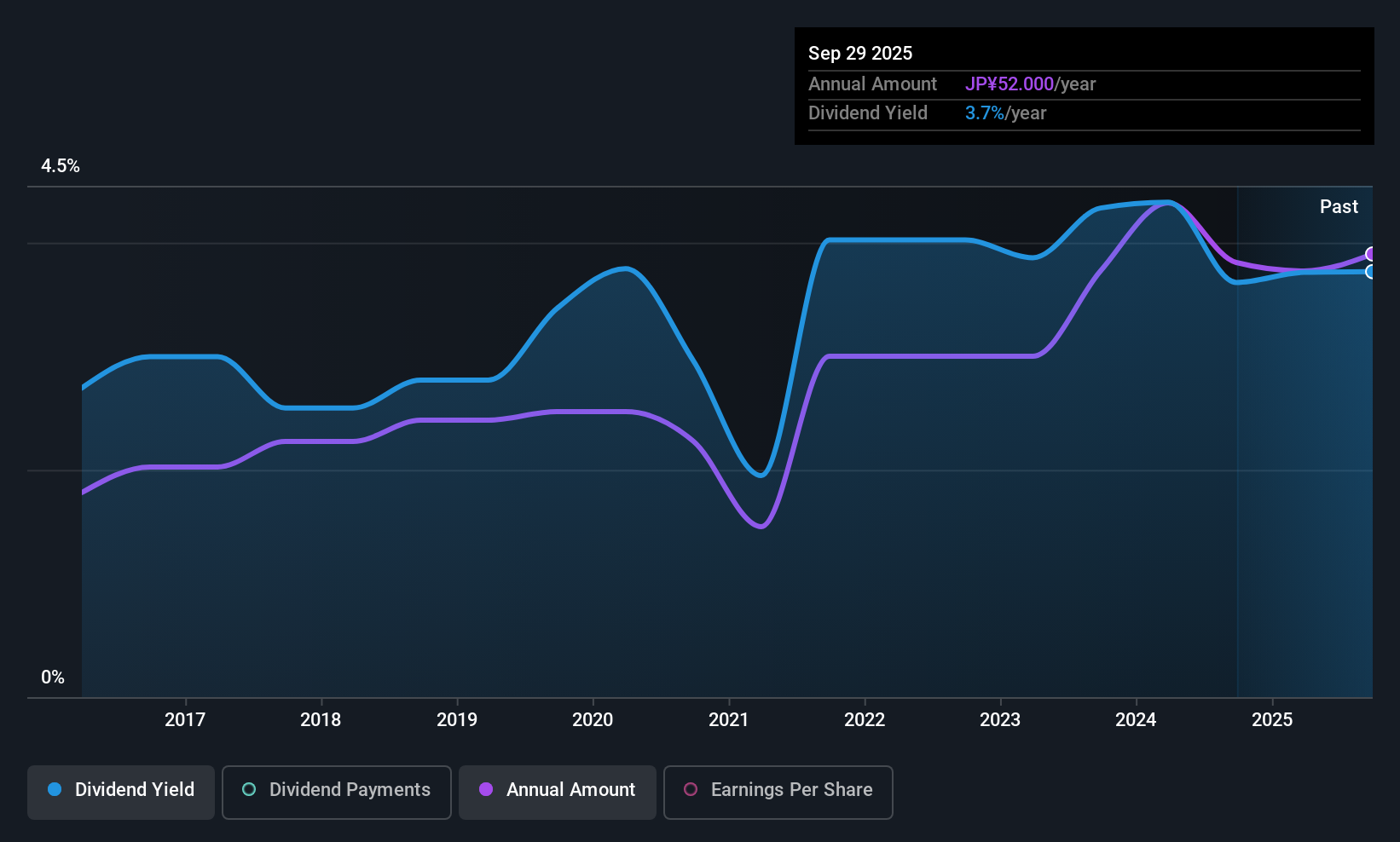Click the 2020 x-axis label
Screen dimensions: 1400x842
[593, 720]
